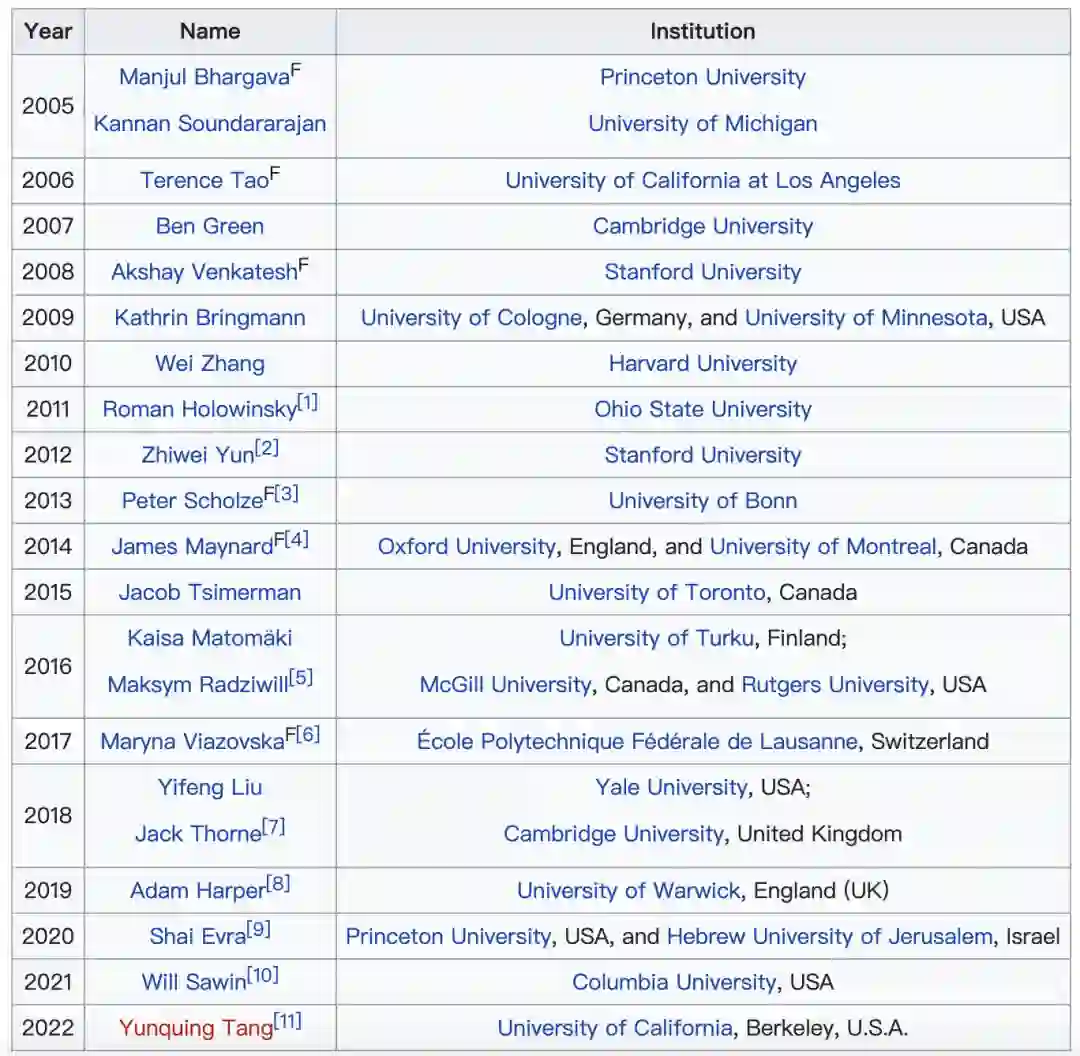Click the Institution column header

[703, 32]
